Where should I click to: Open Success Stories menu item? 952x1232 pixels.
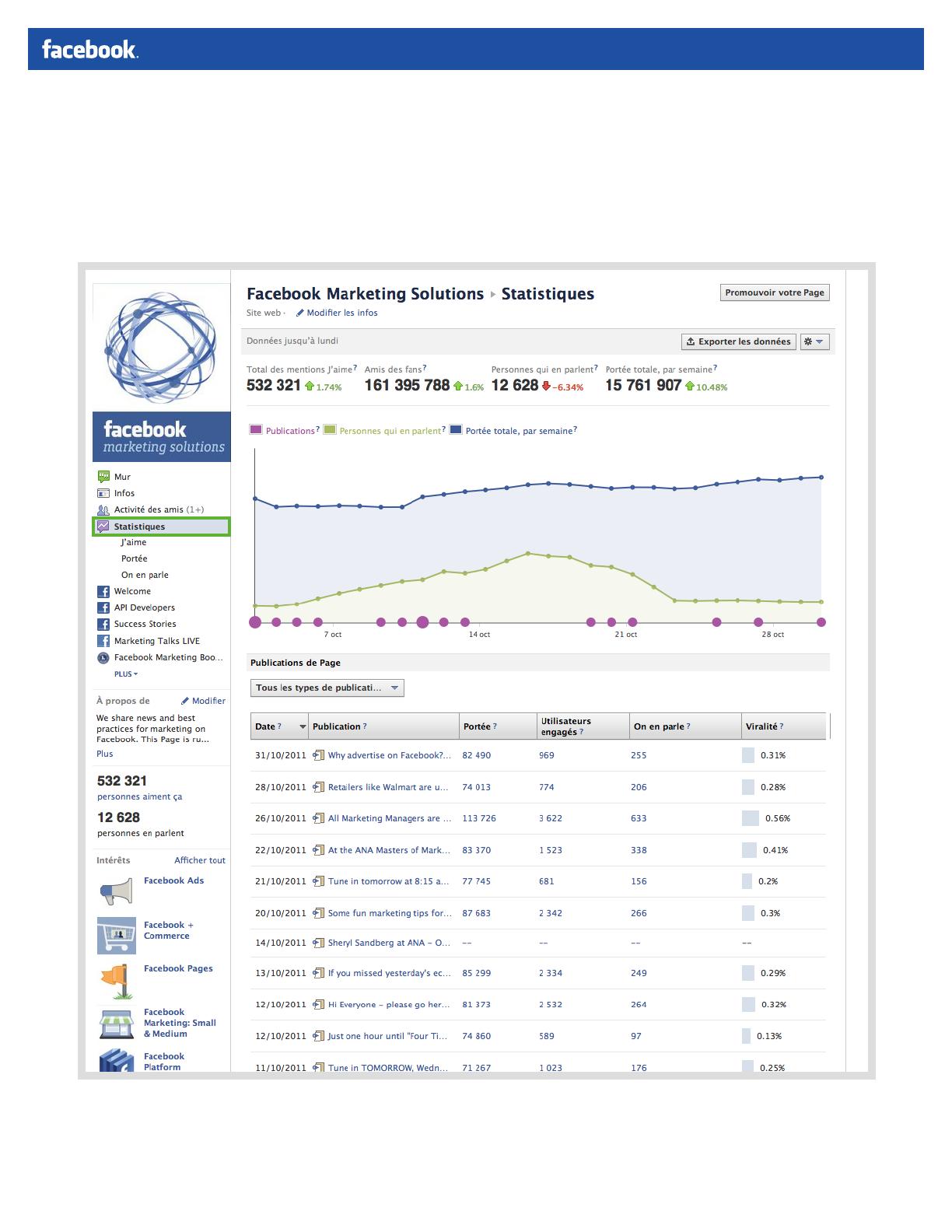(x=145, y=624)
